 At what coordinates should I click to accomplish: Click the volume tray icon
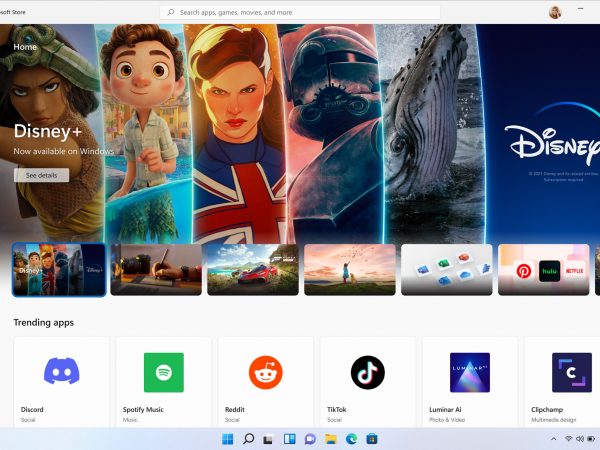pyautogui.click(x=580, y=439)
